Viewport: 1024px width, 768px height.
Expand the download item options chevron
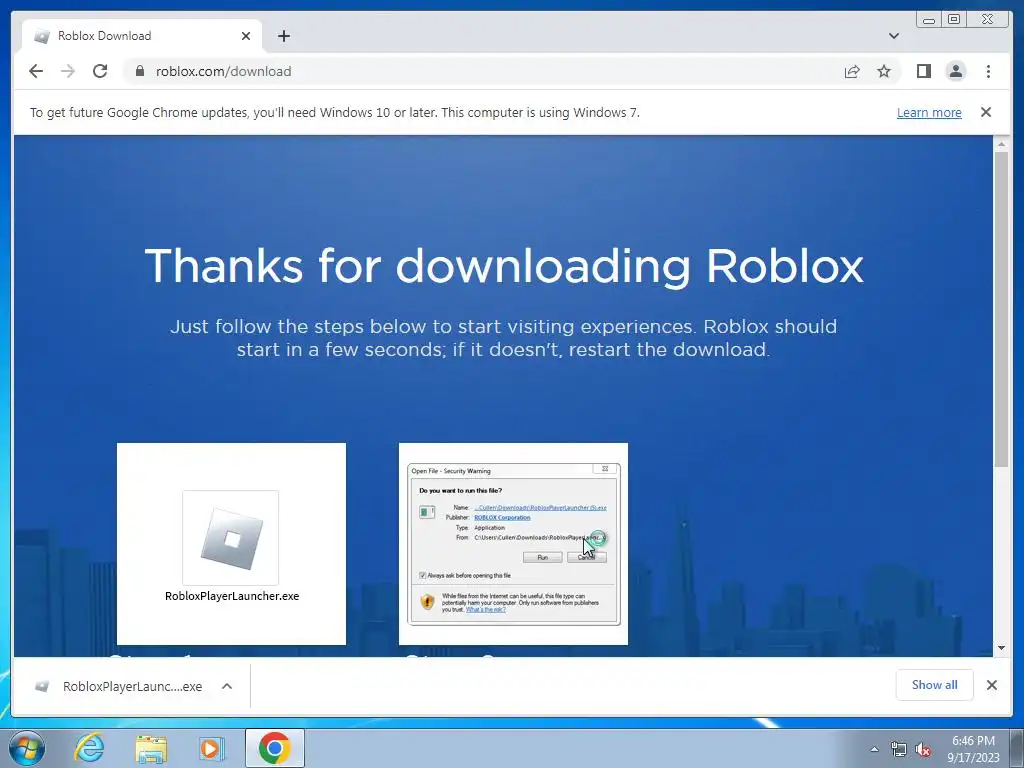[x=227, y=686]
